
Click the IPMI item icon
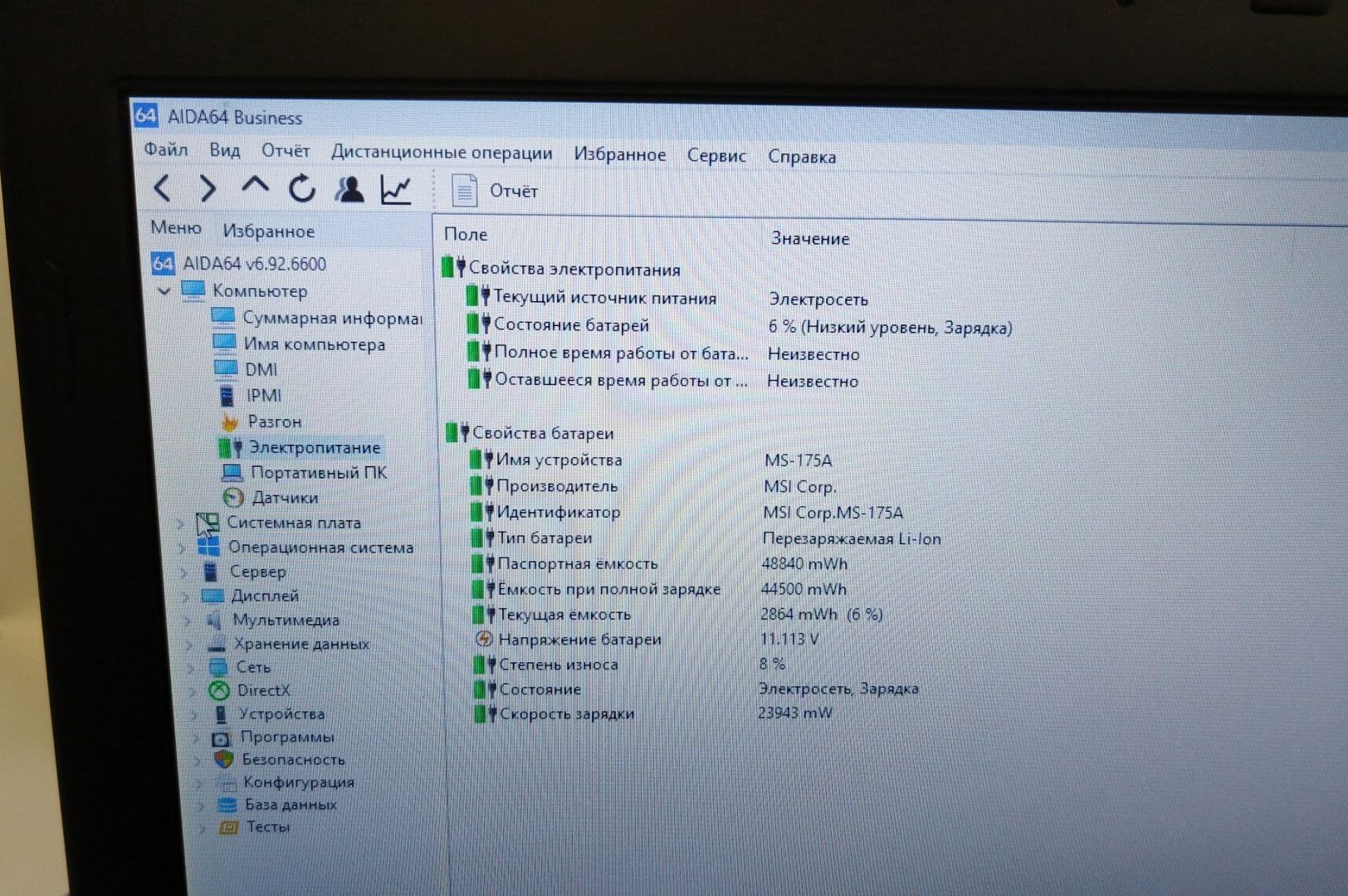tap(226, 395)
